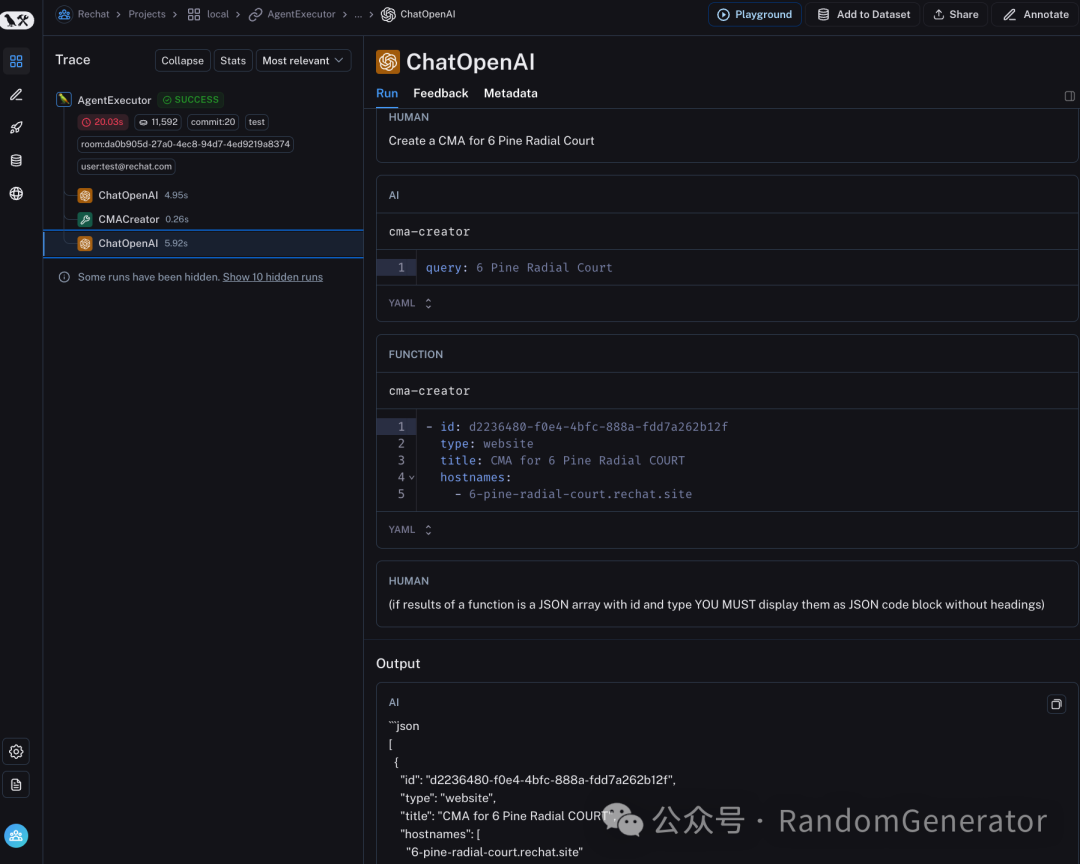
Task: Switch to the Run tab
Action: tap(387, 93)
